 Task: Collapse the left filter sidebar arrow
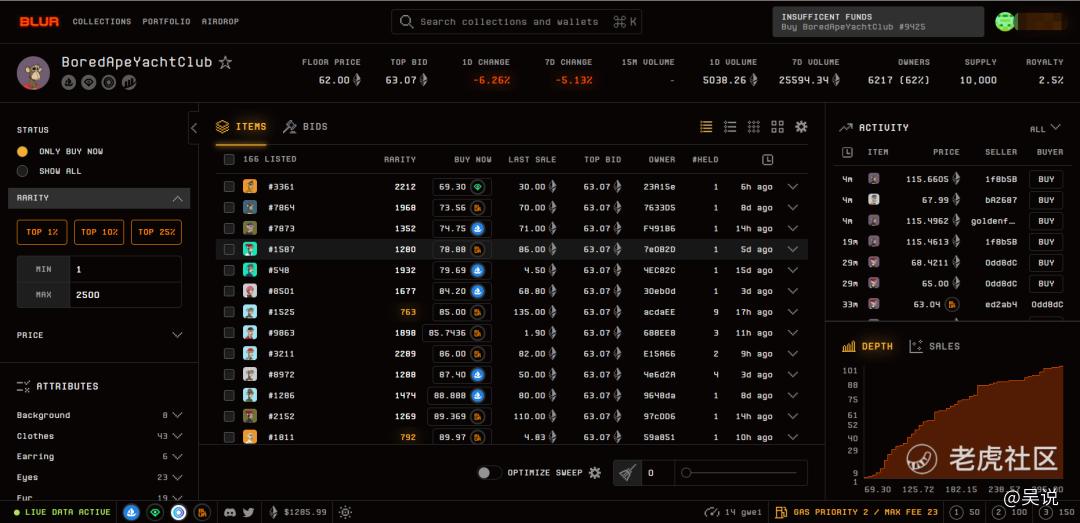pos(194,127)
